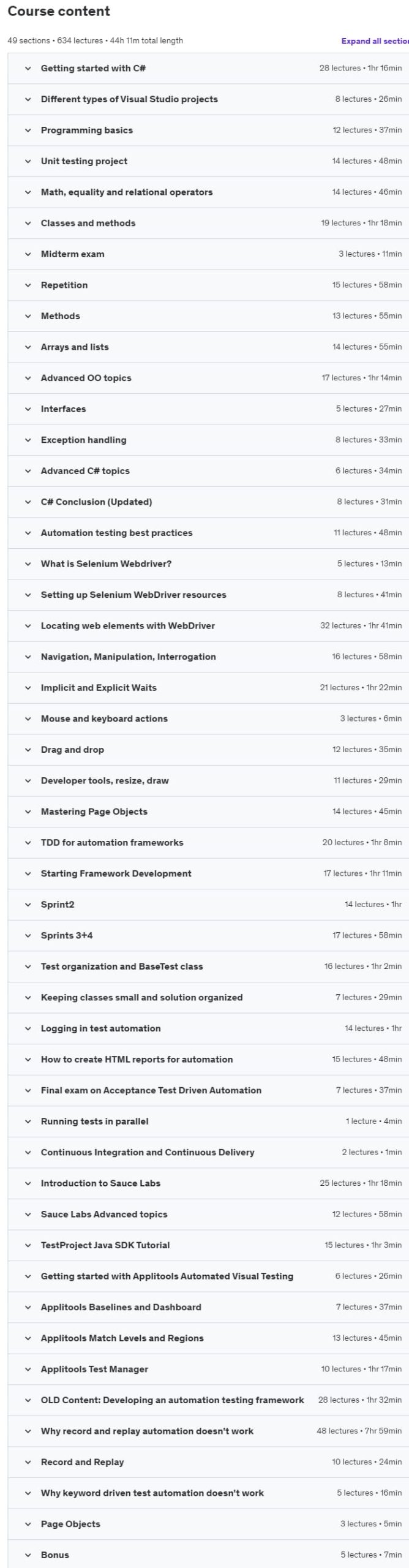Open the Mastering Page Objects section
The width and height of the screenshot is (409, 1568).
(208, 812)
